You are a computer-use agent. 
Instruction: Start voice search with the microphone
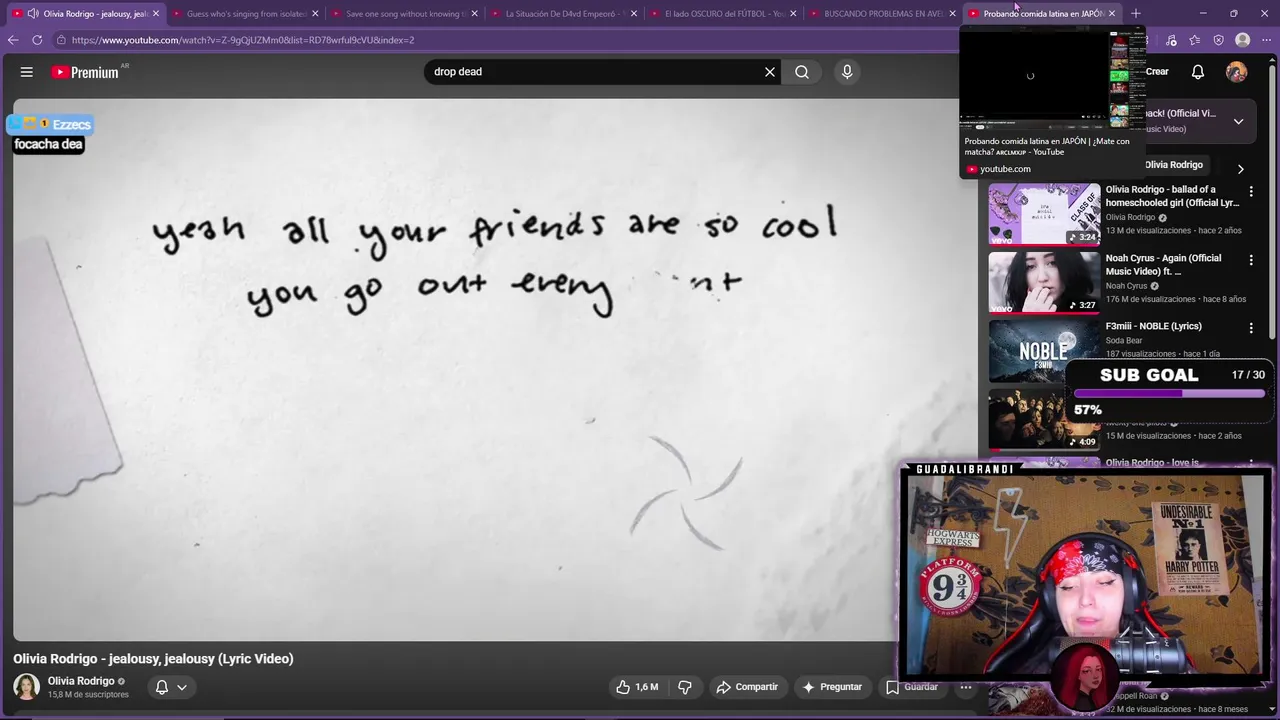click(x=847, y=72)
